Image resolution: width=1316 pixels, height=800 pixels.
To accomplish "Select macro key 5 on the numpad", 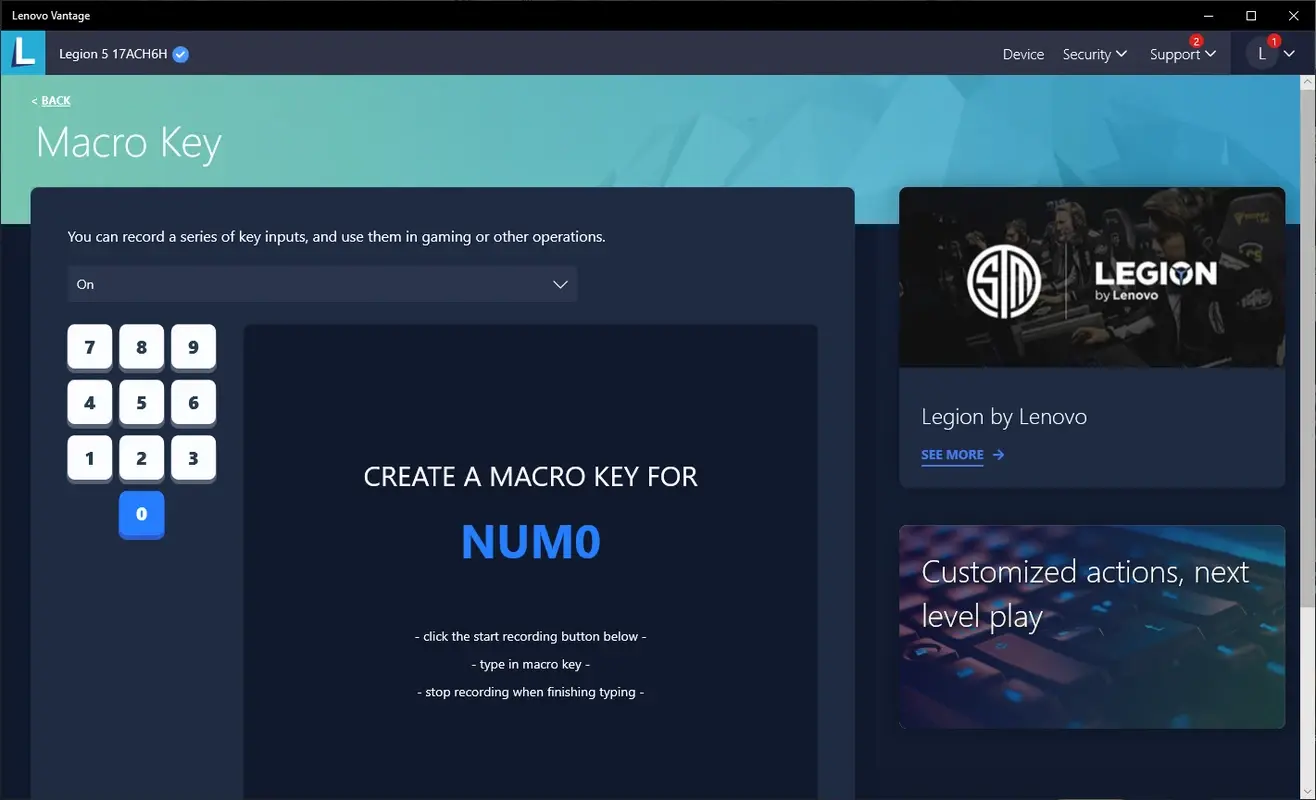I will (141, 402).
